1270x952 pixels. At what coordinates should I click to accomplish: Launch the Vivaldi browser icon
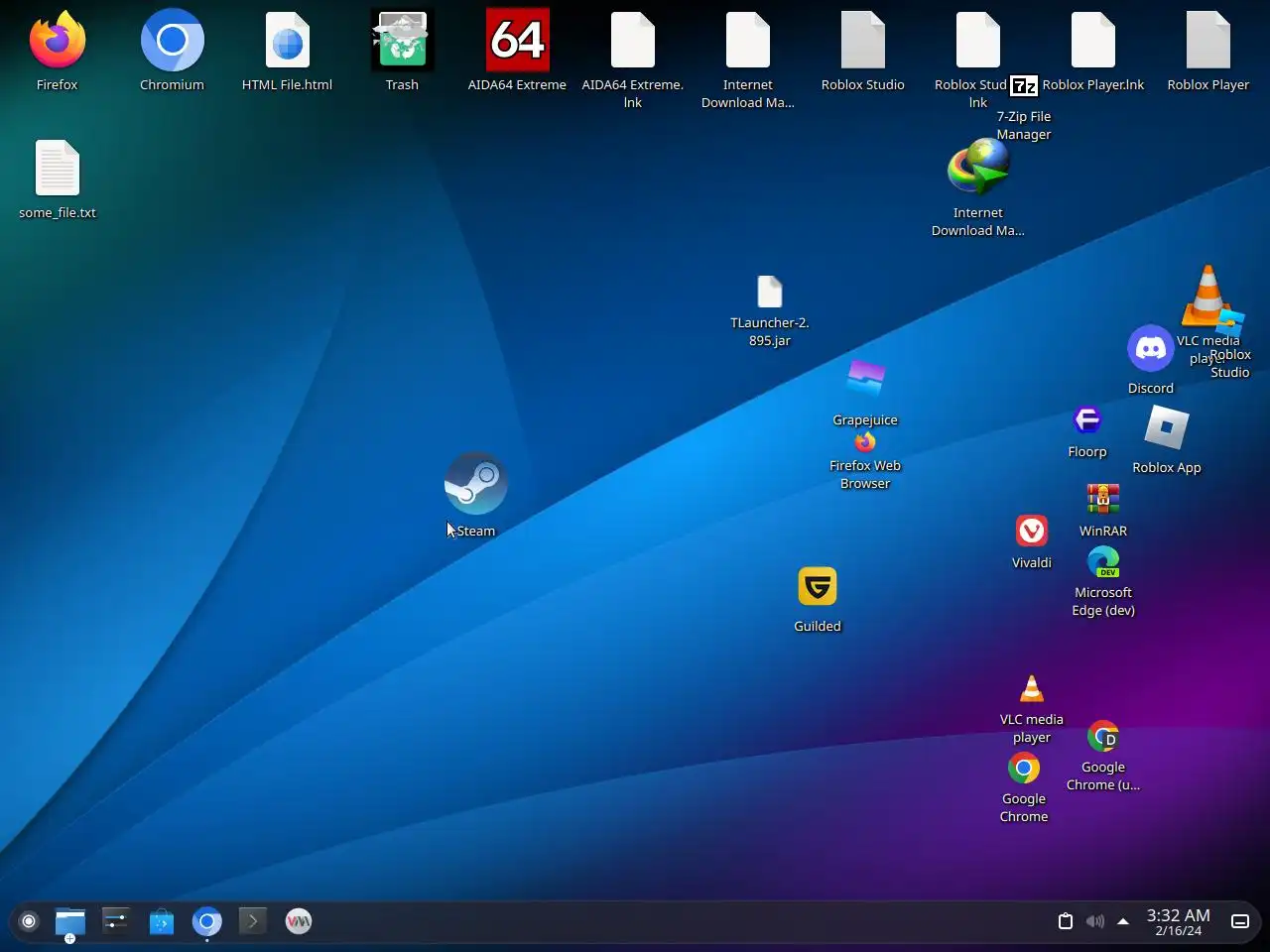point(1032,531)
